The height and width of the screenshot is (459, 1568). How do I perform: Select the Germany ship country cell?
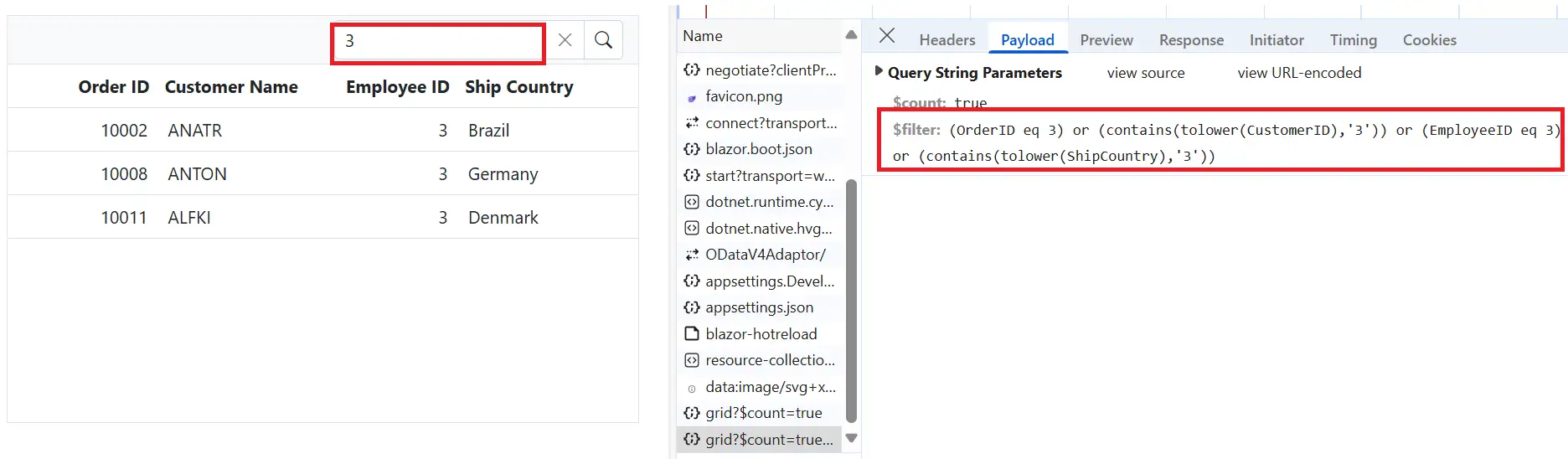coord(503,174)
